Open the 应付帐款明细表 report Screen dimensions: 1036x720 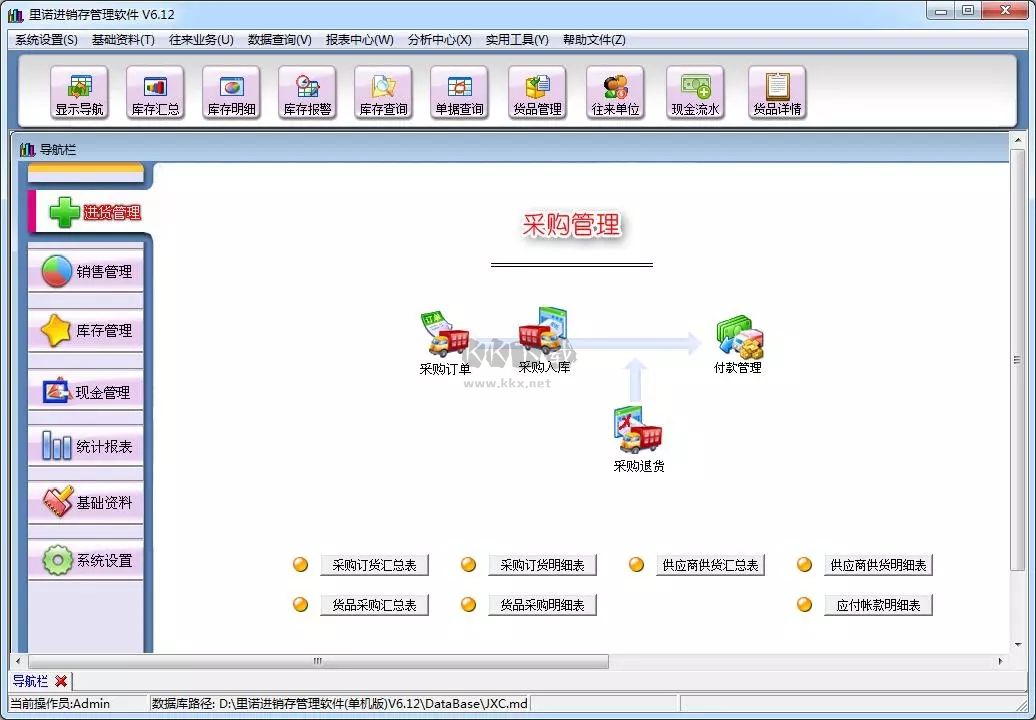pyautogui.click(x=878, y=603)
